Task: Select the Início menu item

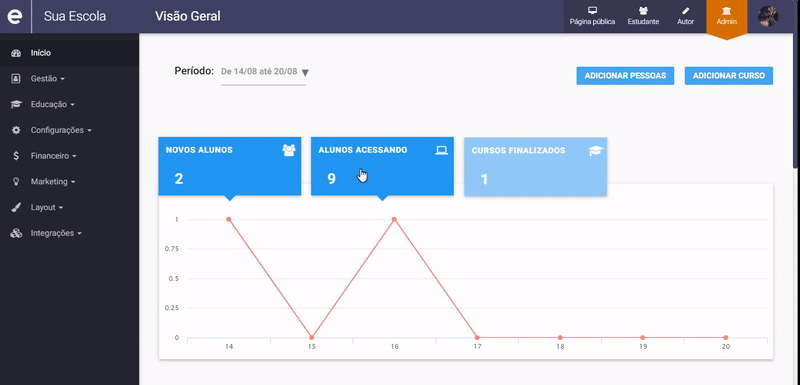Action: (x=69, y=53)
